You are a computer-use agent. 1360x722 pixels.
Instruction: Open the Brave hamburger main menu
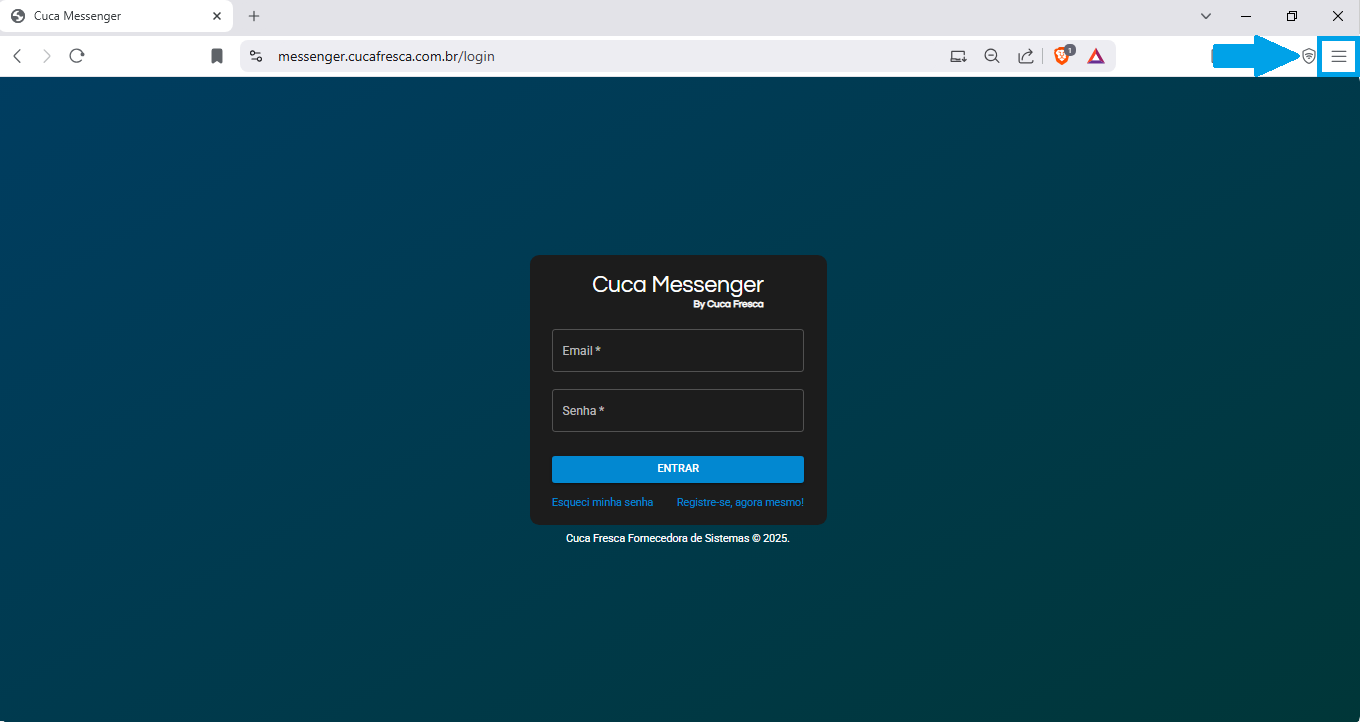click(x=1338, y=56)
